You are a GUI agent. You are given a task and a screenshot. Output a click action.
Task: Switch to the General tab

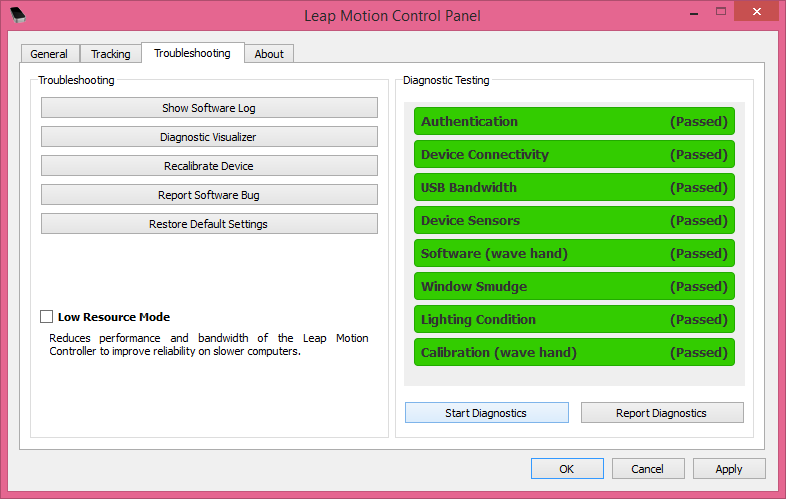click(49, 54)
